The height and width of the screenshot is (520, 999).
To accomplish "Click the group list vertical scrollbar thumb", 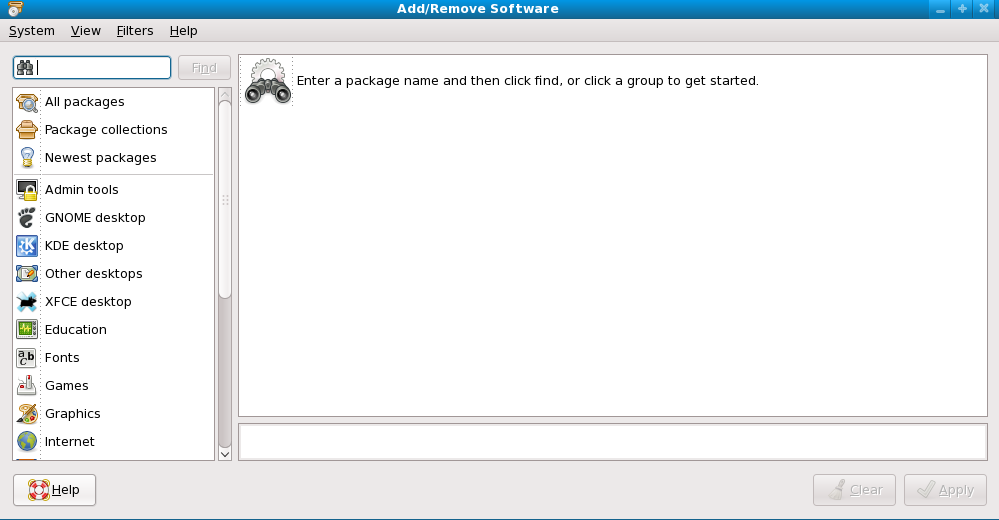I will [x=225, y=199].
